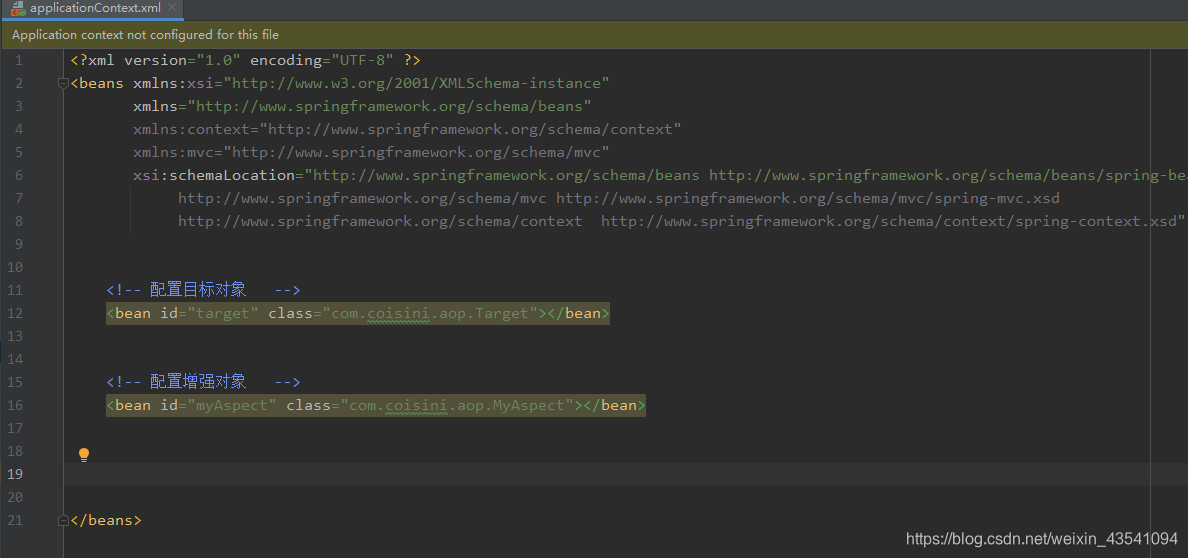Click xmlns:context namespace URL on line 4
This screenshot has height=558, width=1188.
pos(471,130)
